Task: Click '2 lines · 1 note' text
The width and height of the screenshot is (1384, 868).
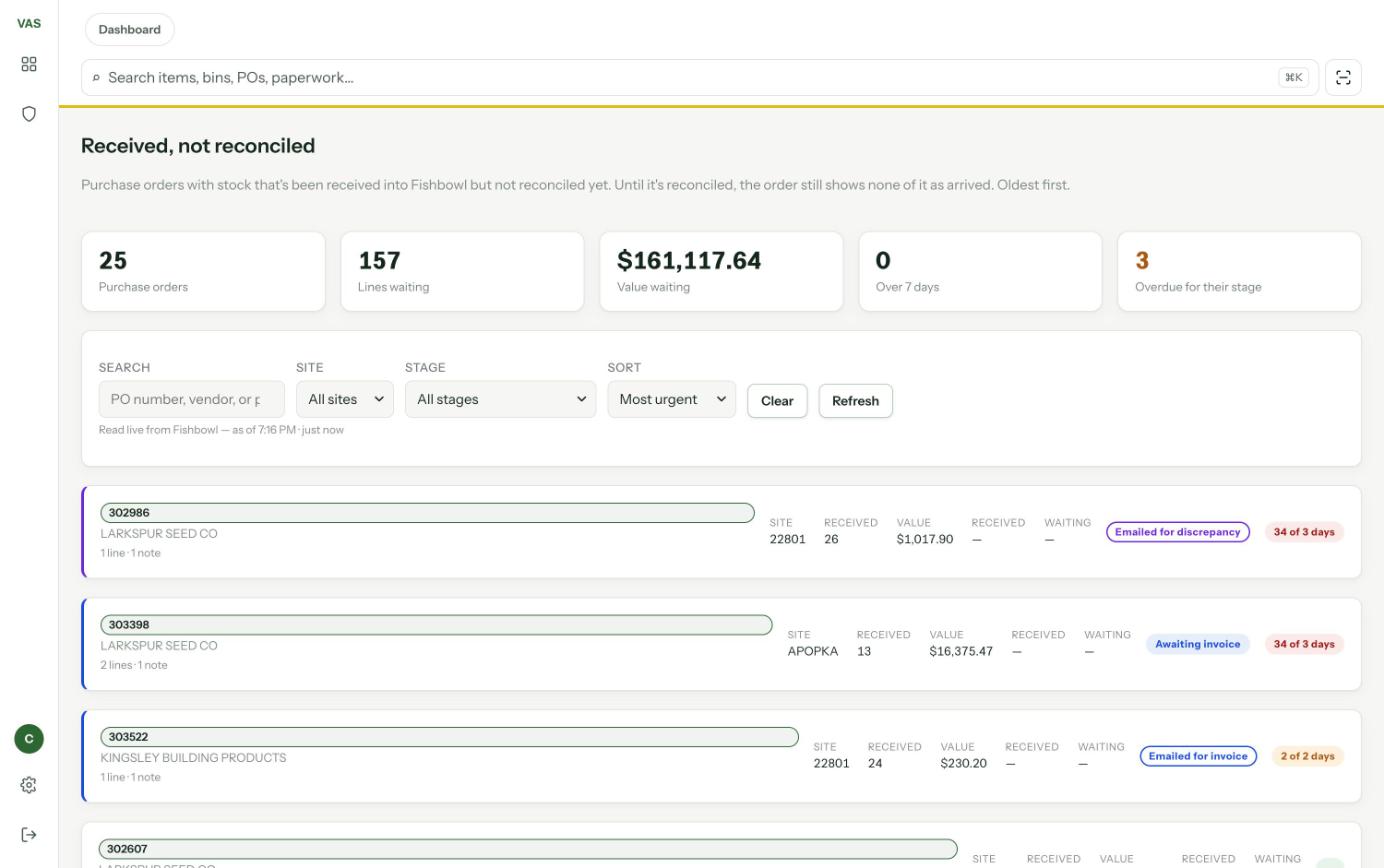Action: coord(134,665)
